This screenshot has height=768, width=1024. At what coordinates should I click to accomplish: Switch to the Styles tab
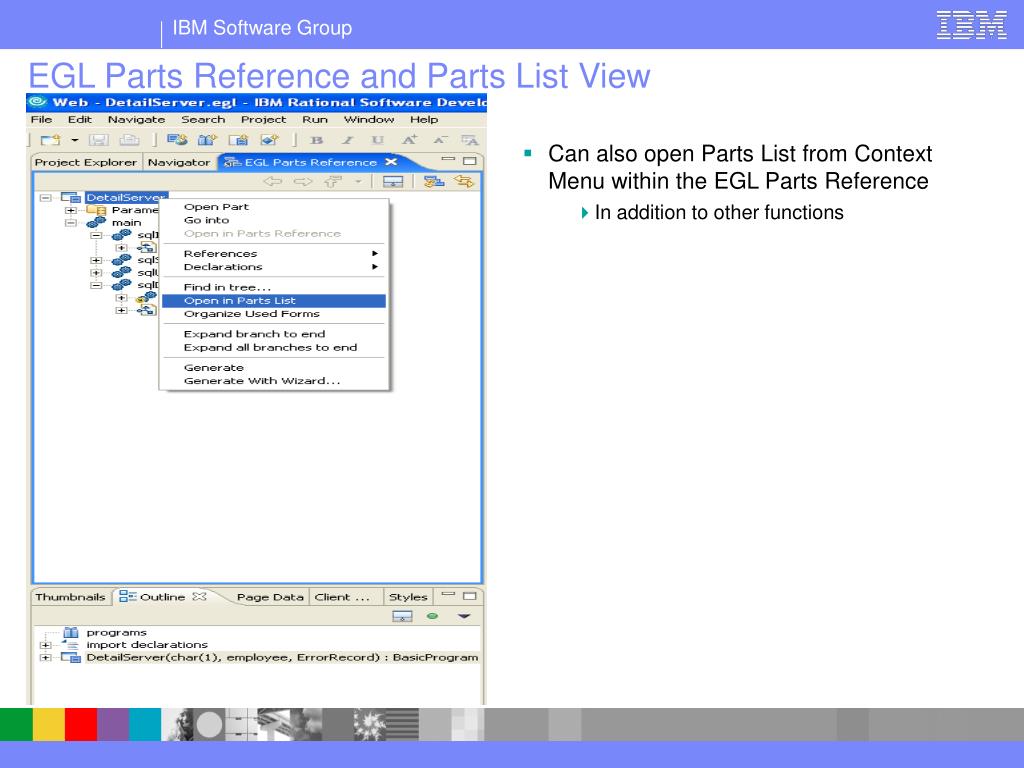point(408,597)
